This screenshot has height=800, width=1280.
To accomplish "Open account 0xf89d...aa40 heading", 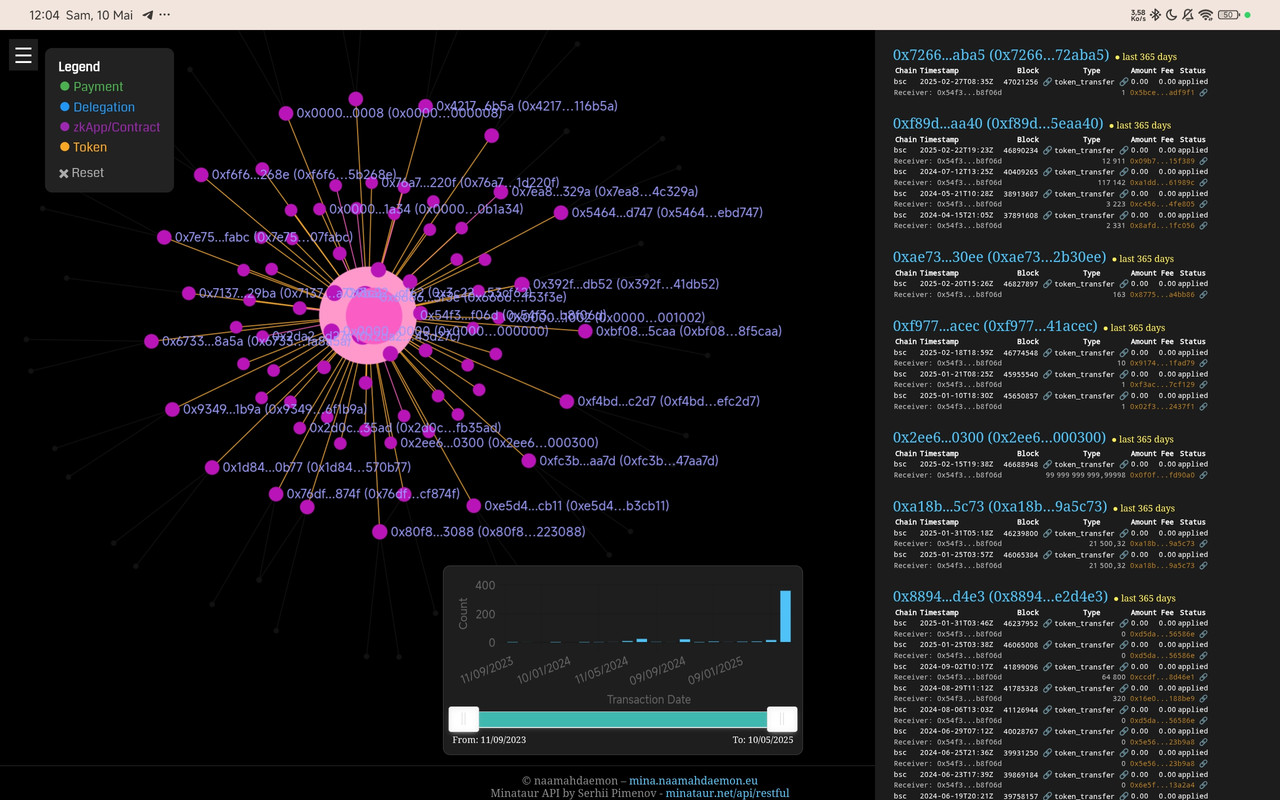I will click(998, 123).
